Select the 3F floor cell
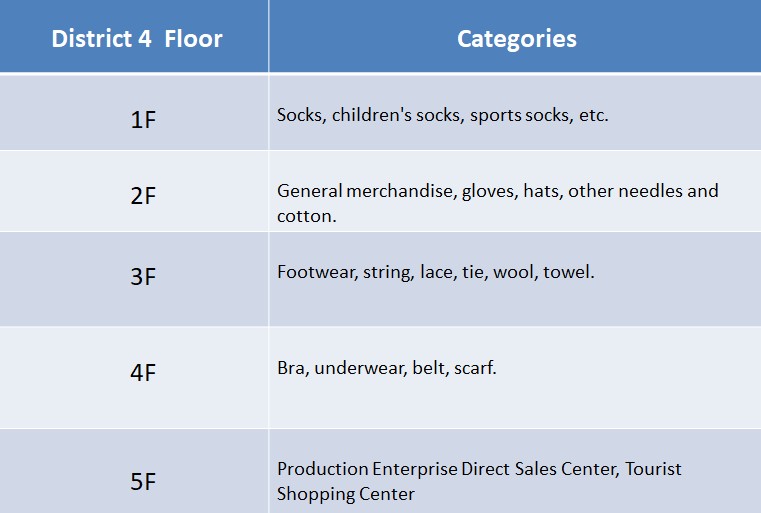This screenshot has width=761, height=513. [143, 277]
